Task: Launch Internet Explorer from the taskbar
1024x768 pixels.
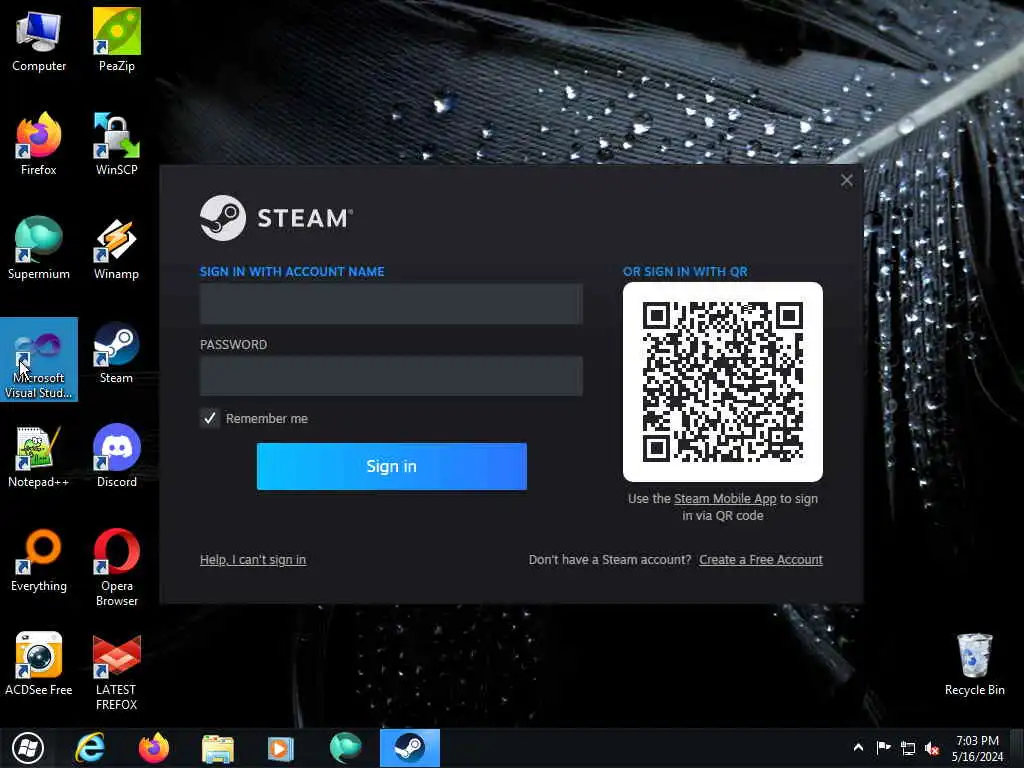Action: point(90,748)
